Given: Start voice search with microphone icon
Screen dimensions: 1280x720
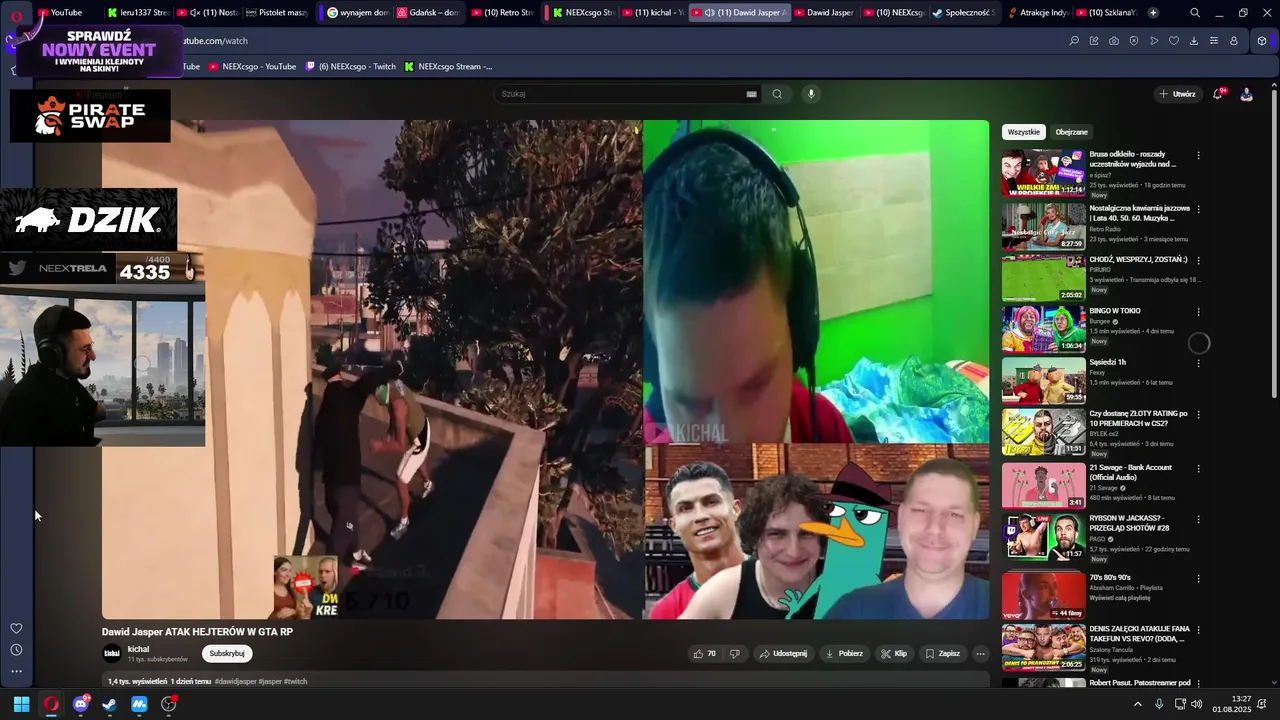Looking at the screenshot, I should tap(811, 94).
